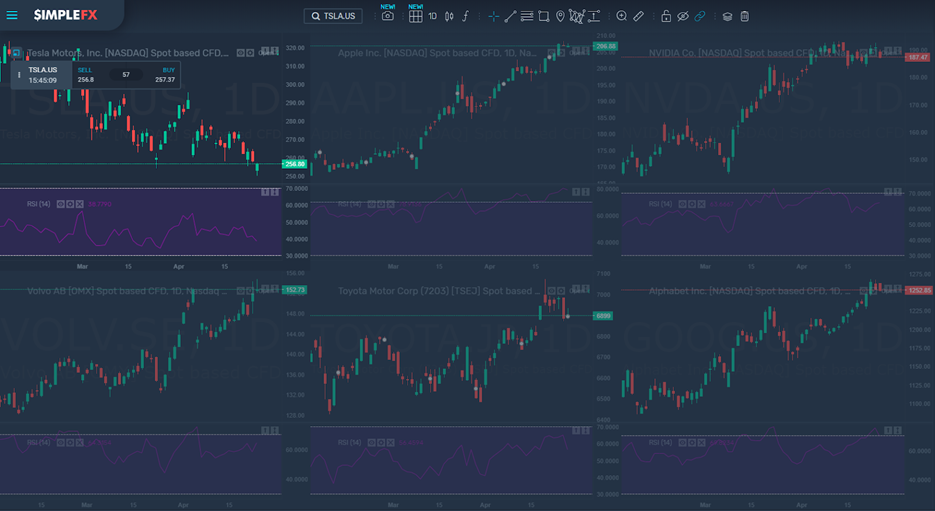
Task: Toggle the chart sync link icon
Action: [700, 16]
